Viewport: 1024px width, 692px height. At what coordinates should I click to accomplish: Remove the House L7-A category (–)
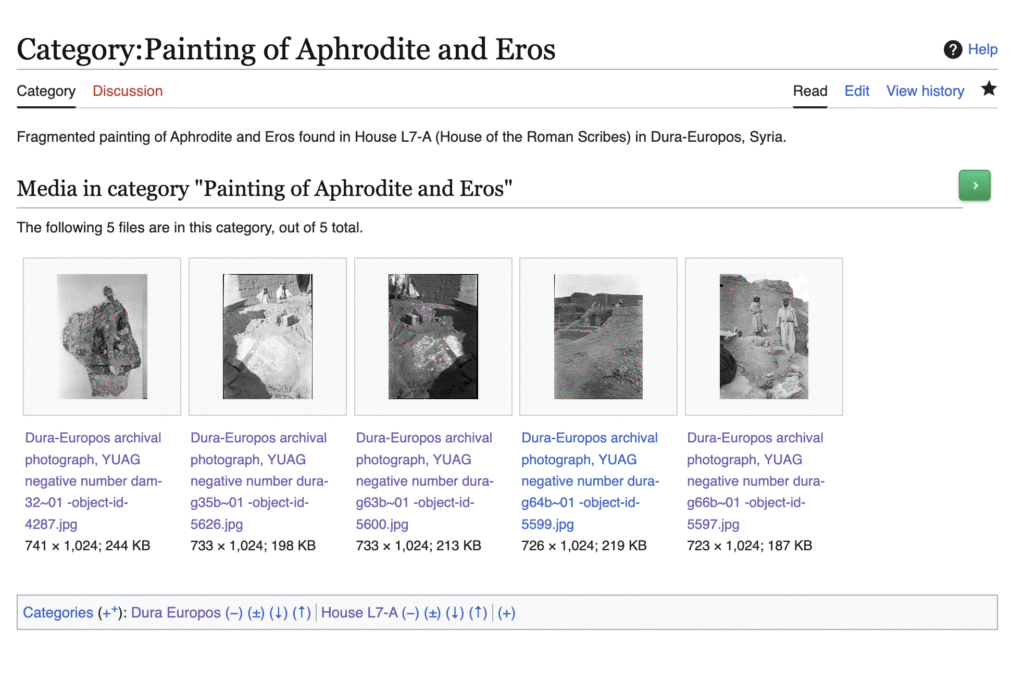(x=410, y=613)
